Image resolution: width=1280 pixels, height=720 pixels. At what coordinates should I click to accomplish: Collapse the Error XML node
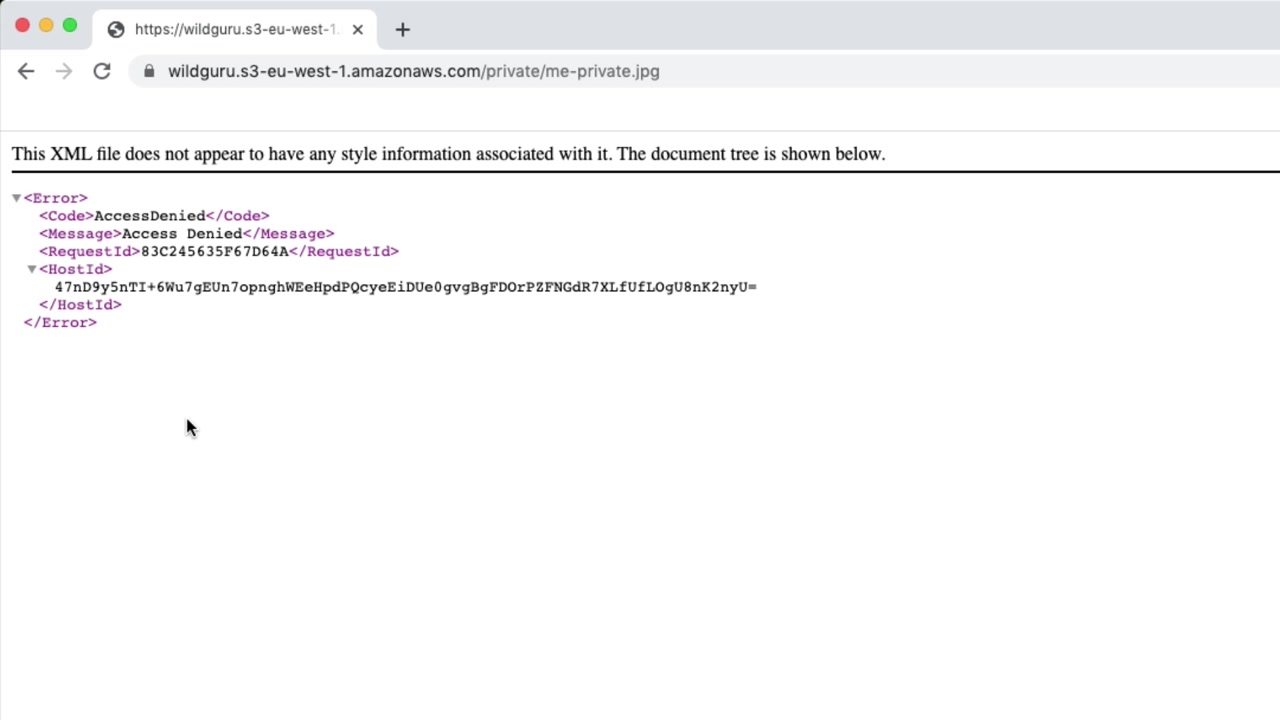(16, 198)
